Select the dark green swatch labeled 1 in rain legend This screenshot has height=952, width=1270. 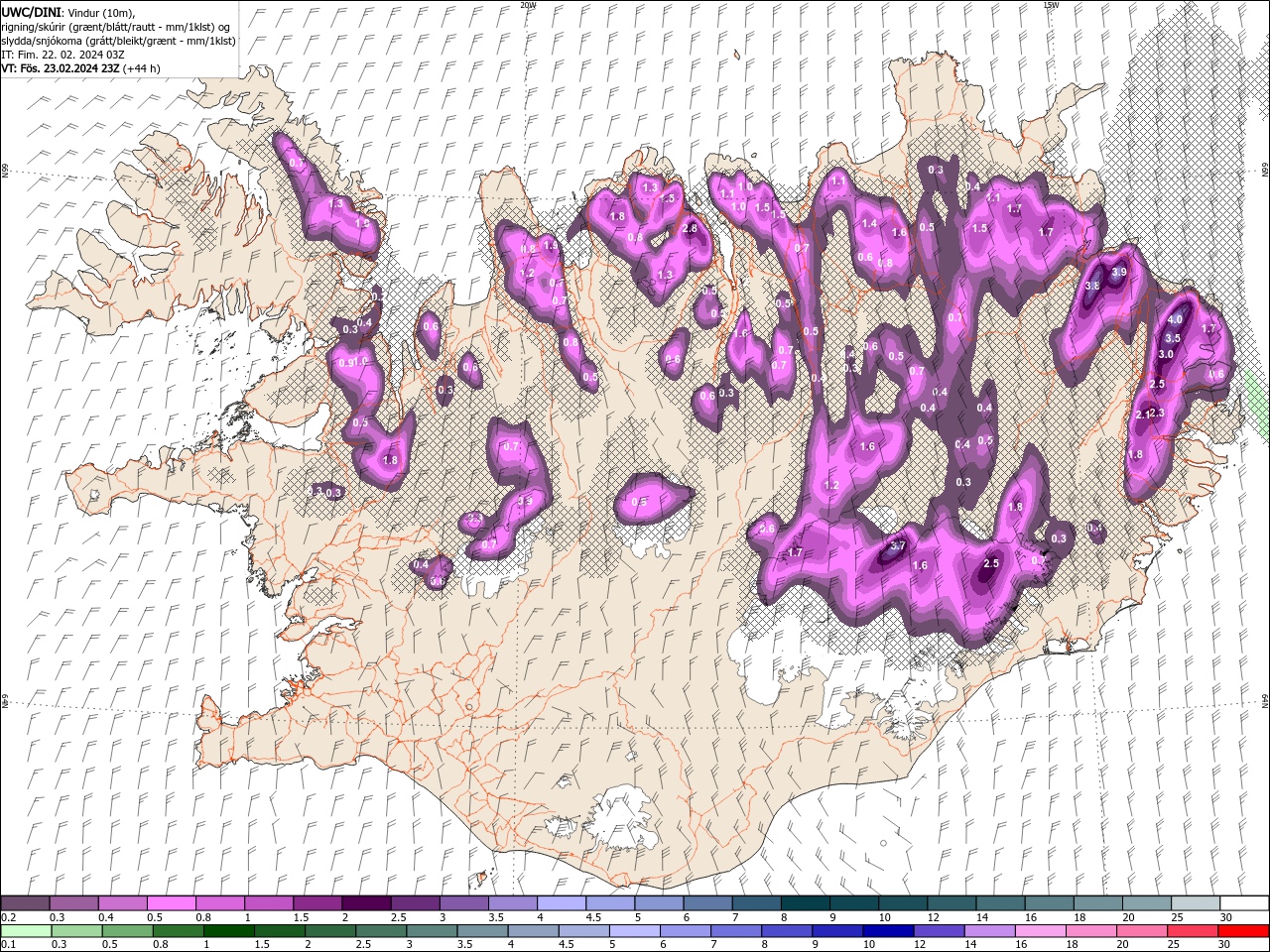(x=228, y=931)
